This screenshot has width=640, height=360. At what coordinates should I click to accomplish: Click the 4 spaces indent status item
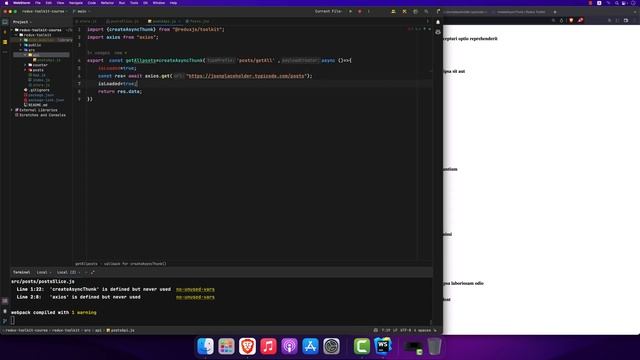[x=423, y=330]
